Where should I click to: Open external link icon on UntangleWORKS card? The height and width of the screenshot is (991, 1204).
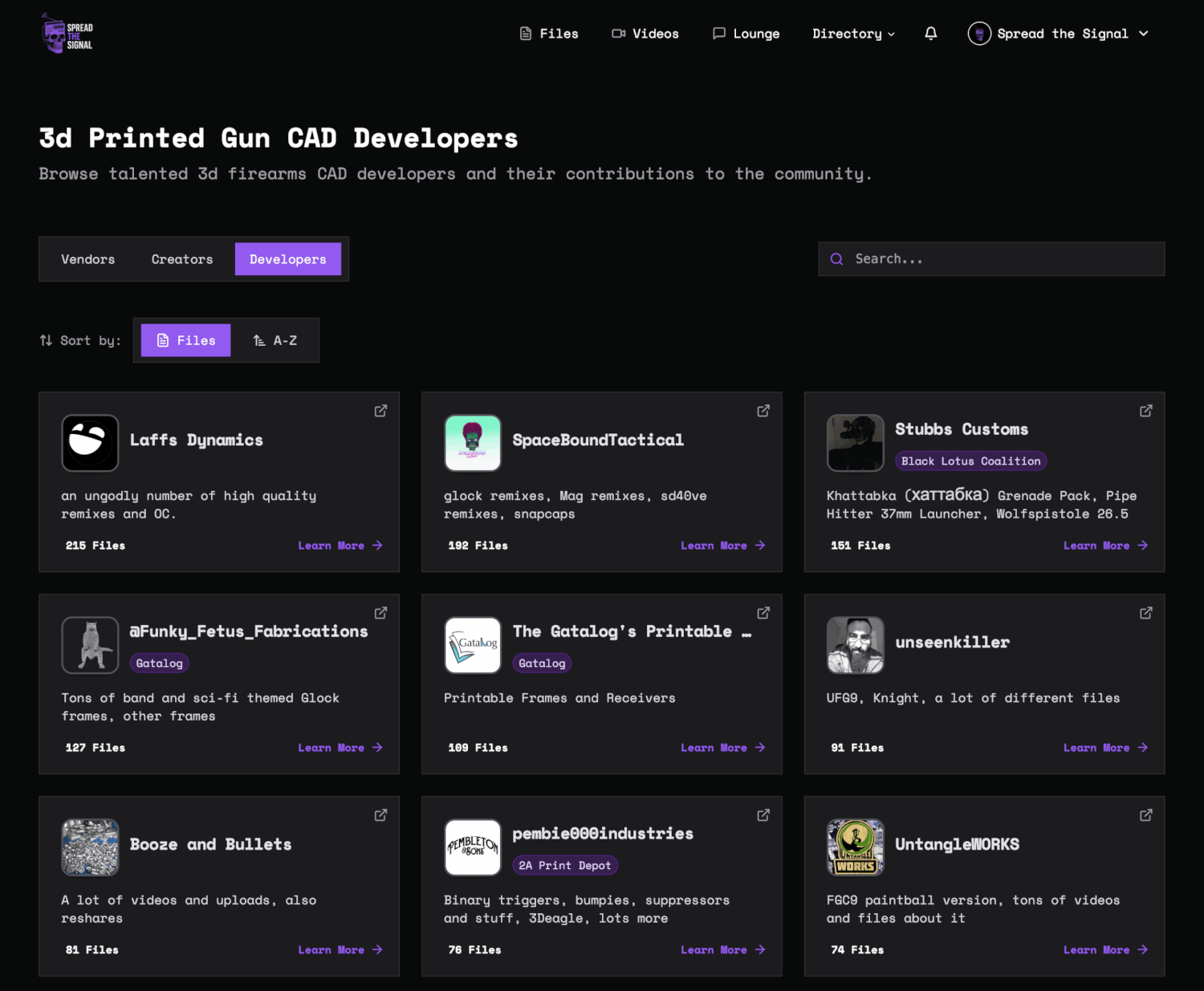tap(1146, 815)
